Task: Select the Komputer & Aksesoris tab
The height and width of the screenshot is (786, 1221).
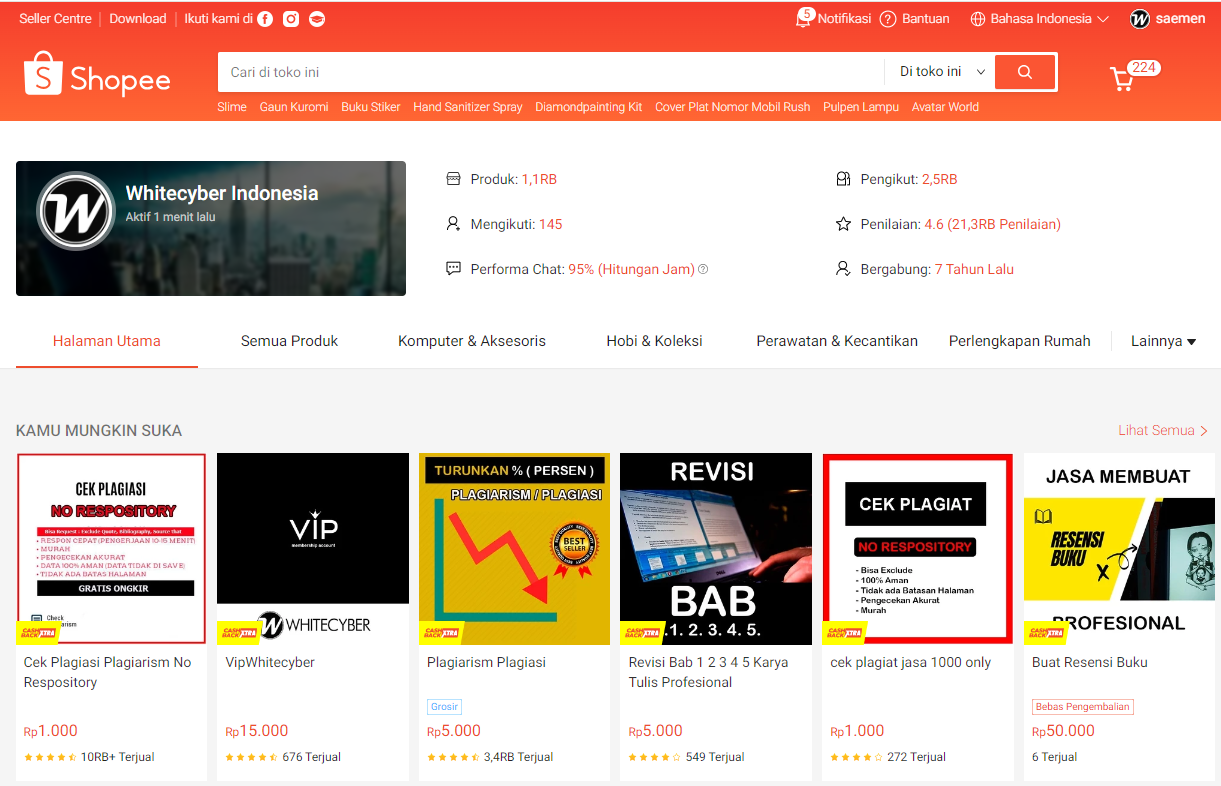Action: tap(472, 341)
